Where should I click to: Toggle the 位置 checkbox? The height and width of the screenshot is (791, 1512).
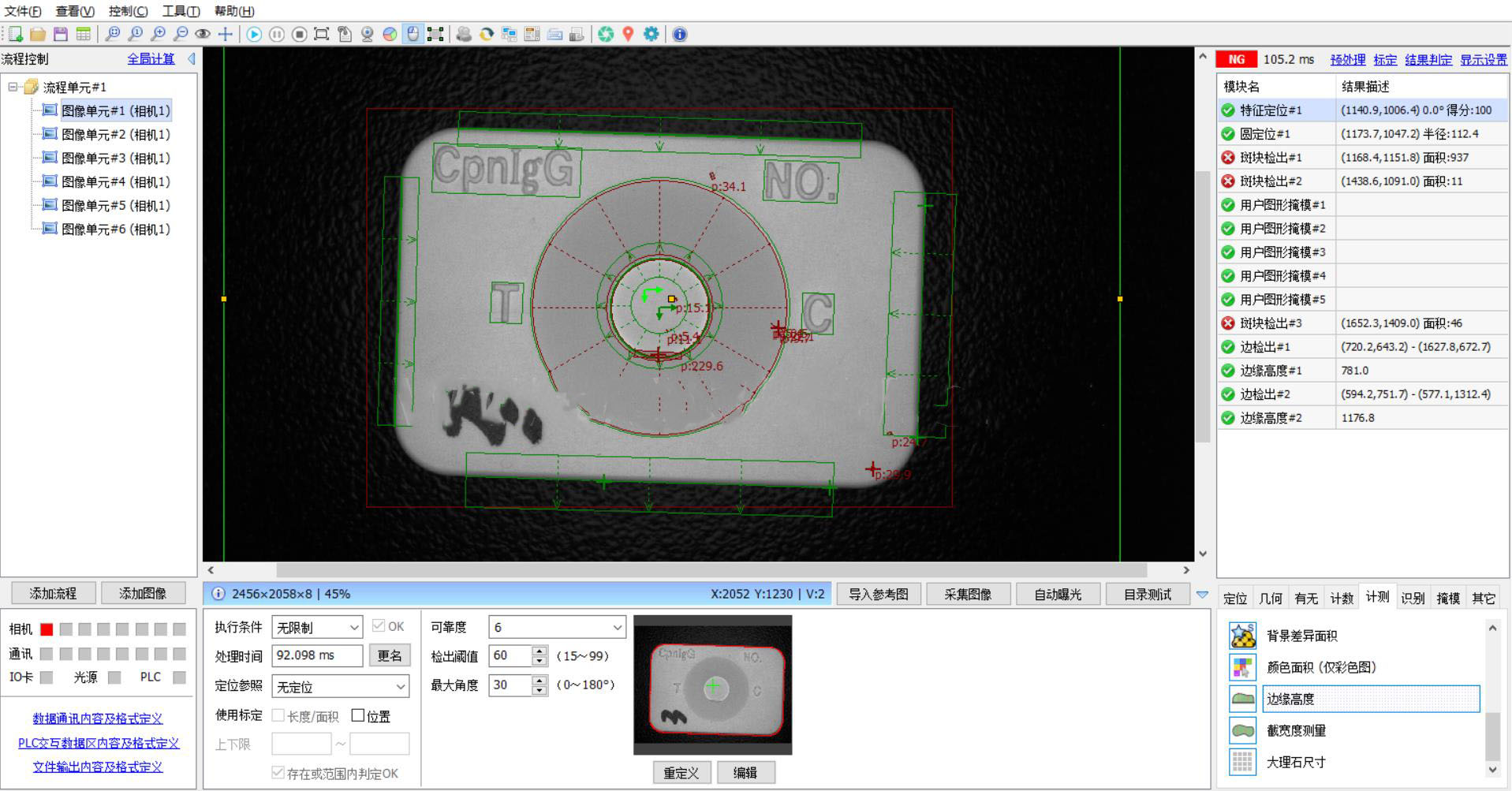click(358, 715)
